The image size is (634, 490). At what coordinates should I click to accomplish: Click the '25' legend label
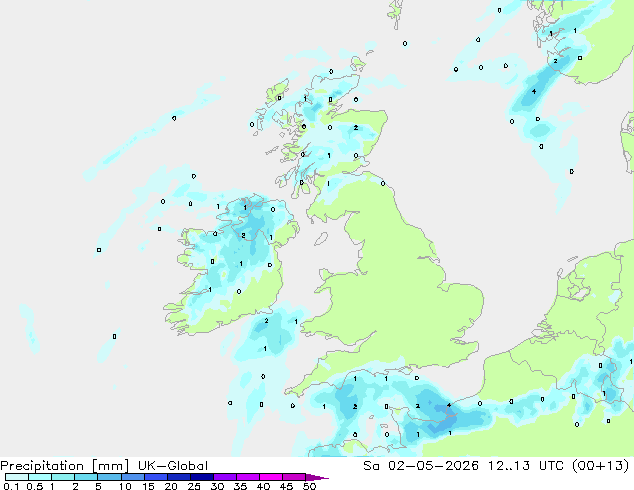(x=194, y=486)
